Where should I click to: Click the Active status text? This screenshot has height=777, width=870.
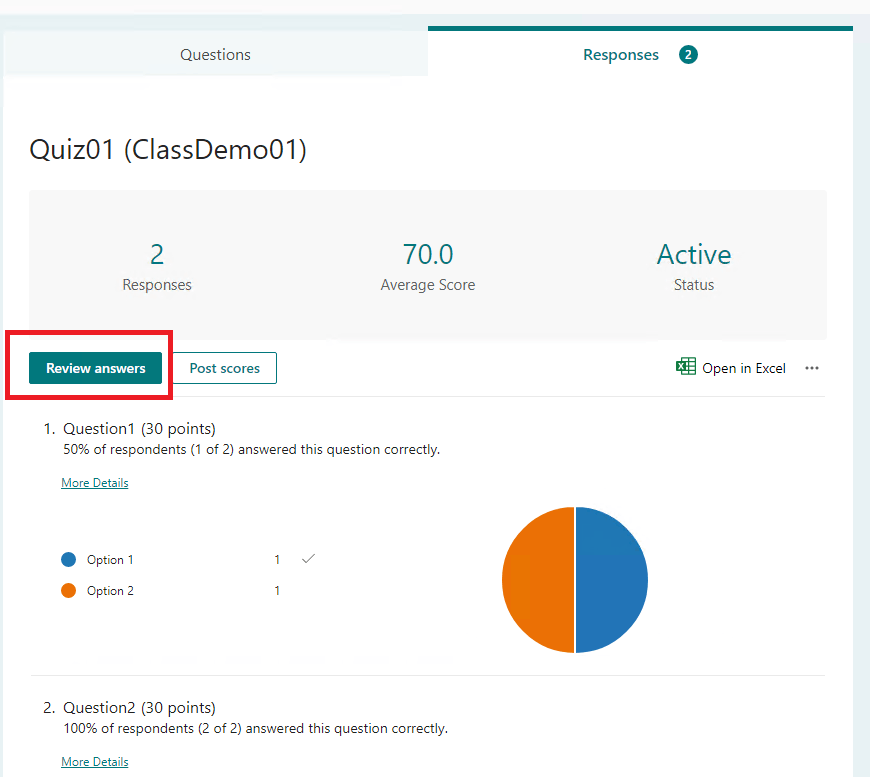point(694,255)
